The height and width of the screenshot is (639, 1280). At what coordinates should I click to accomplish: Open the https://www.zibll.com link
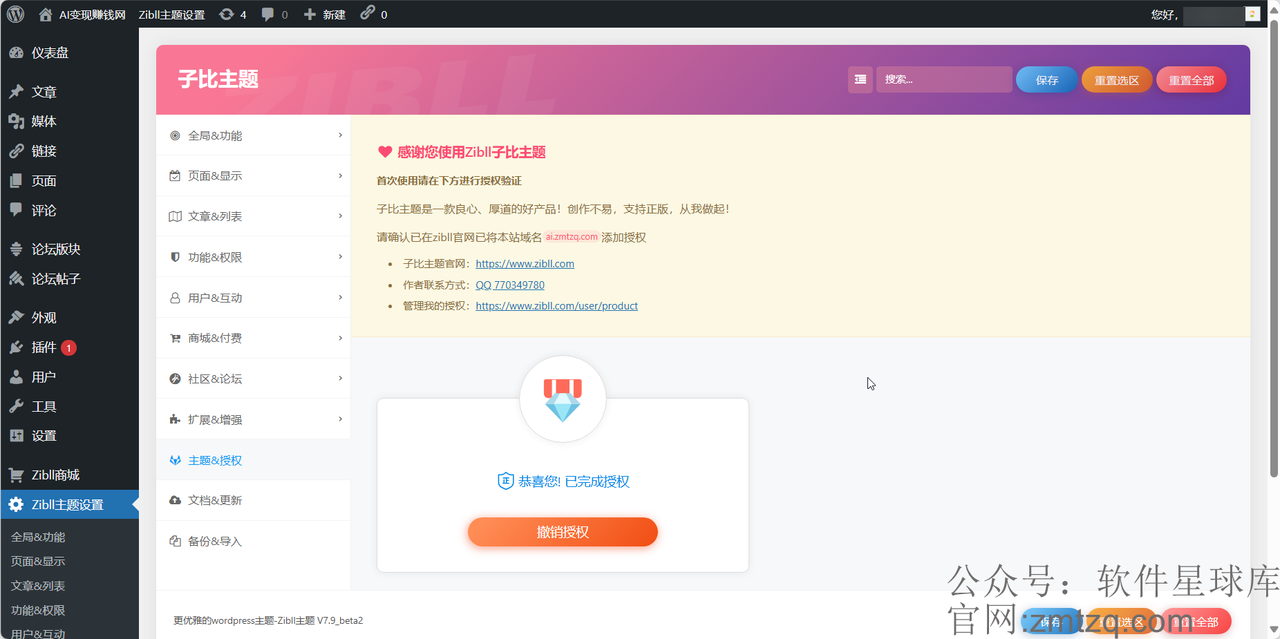[525, 264]
